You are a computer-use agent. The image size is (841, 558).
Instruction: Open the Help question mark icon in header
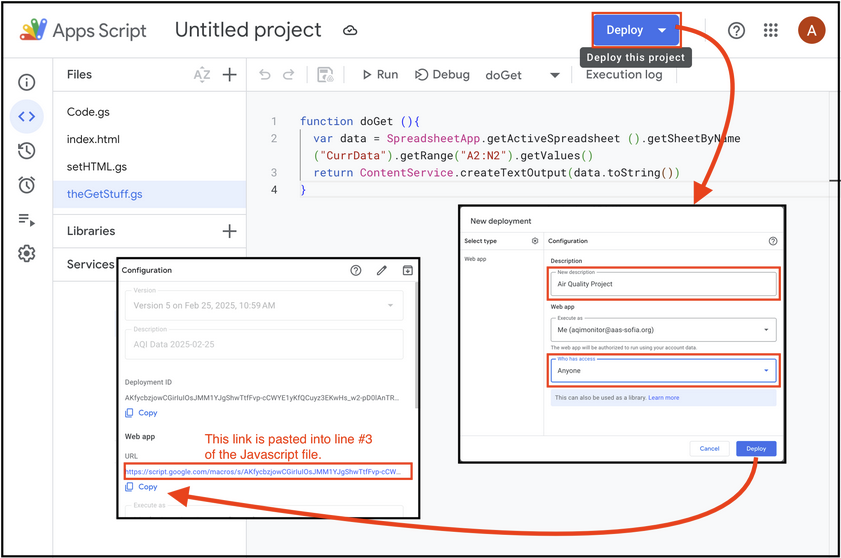click(736, 31)
